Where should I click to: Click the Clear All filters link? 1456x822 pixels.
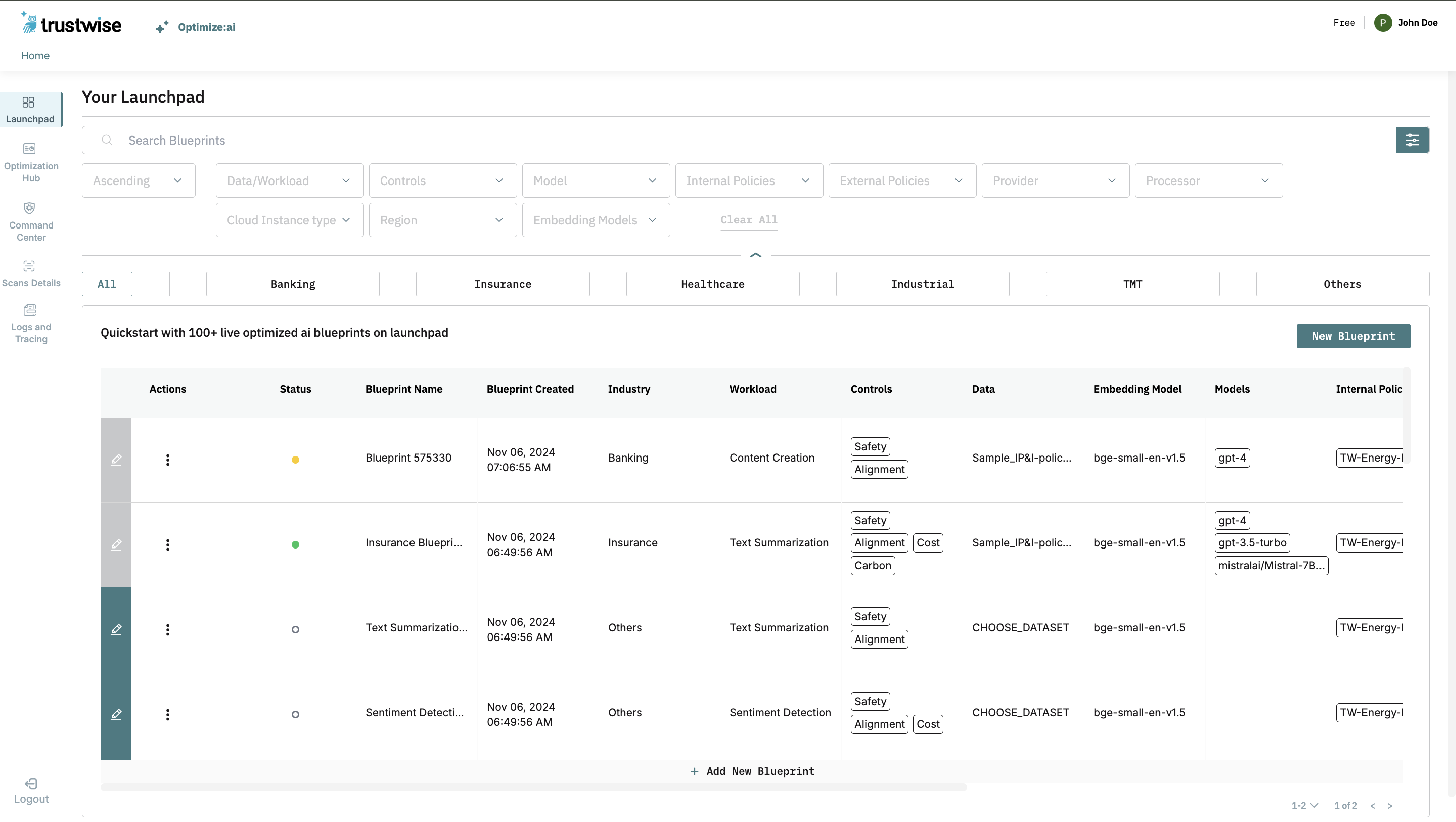point(748,220)
